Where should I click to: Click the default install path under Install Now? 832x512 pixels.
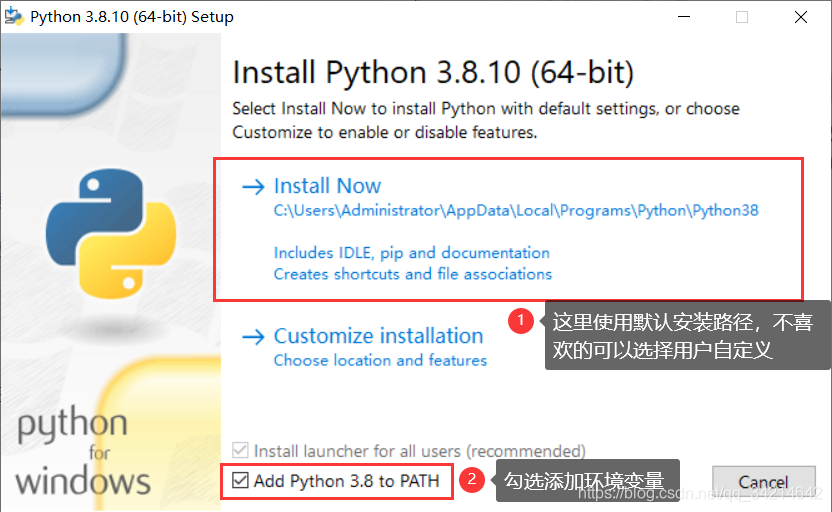[x=516, y=211]
